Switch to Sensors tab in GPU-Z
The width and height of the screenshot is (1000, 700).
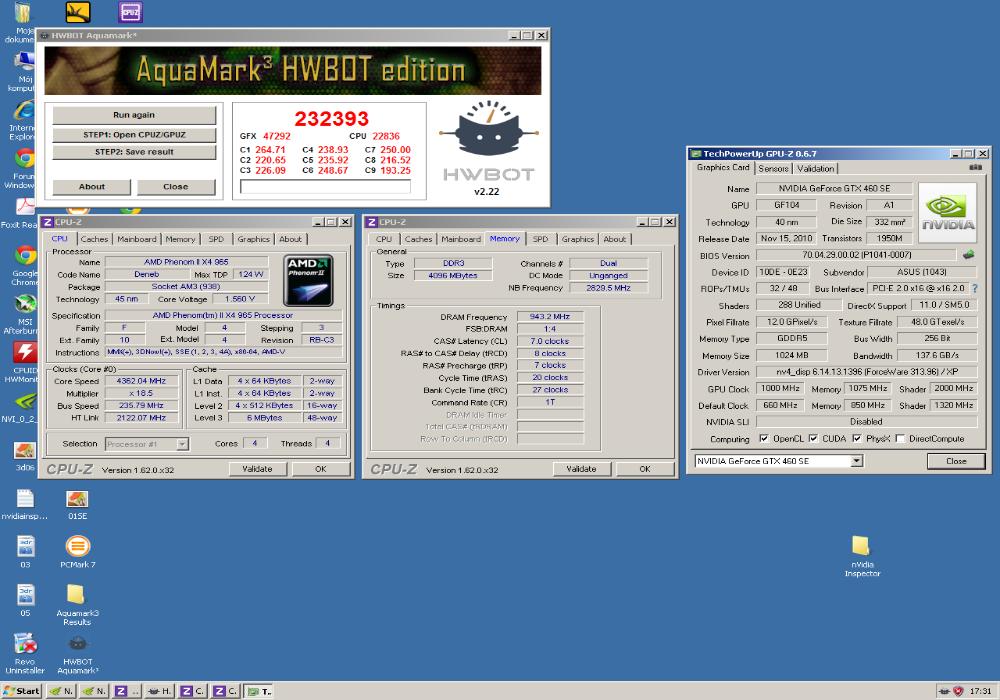click(774, 168)
